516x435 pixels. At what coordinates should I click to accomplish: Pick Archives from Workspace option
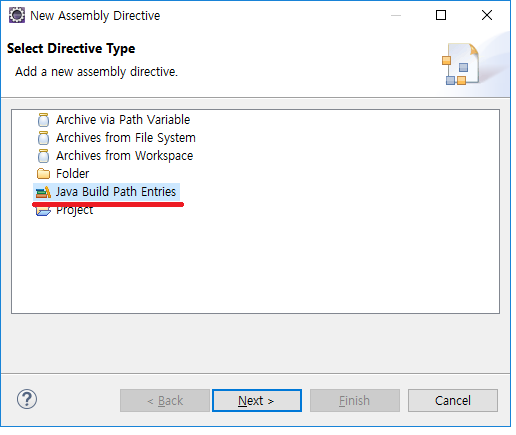(124, 156)
